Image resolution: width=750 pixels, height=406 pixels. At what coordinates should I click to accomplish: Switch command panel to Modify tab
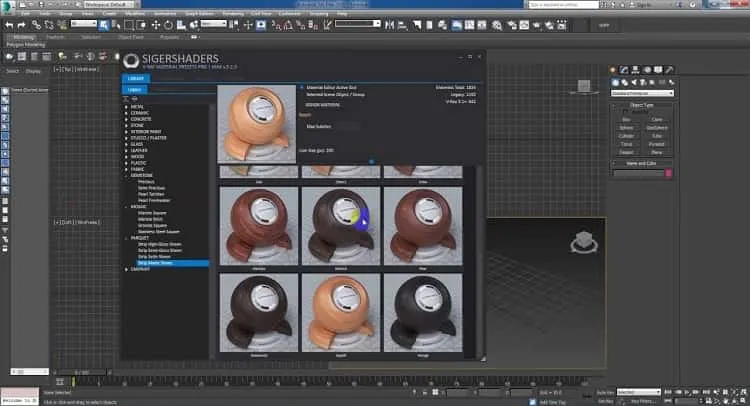[624, 70]
